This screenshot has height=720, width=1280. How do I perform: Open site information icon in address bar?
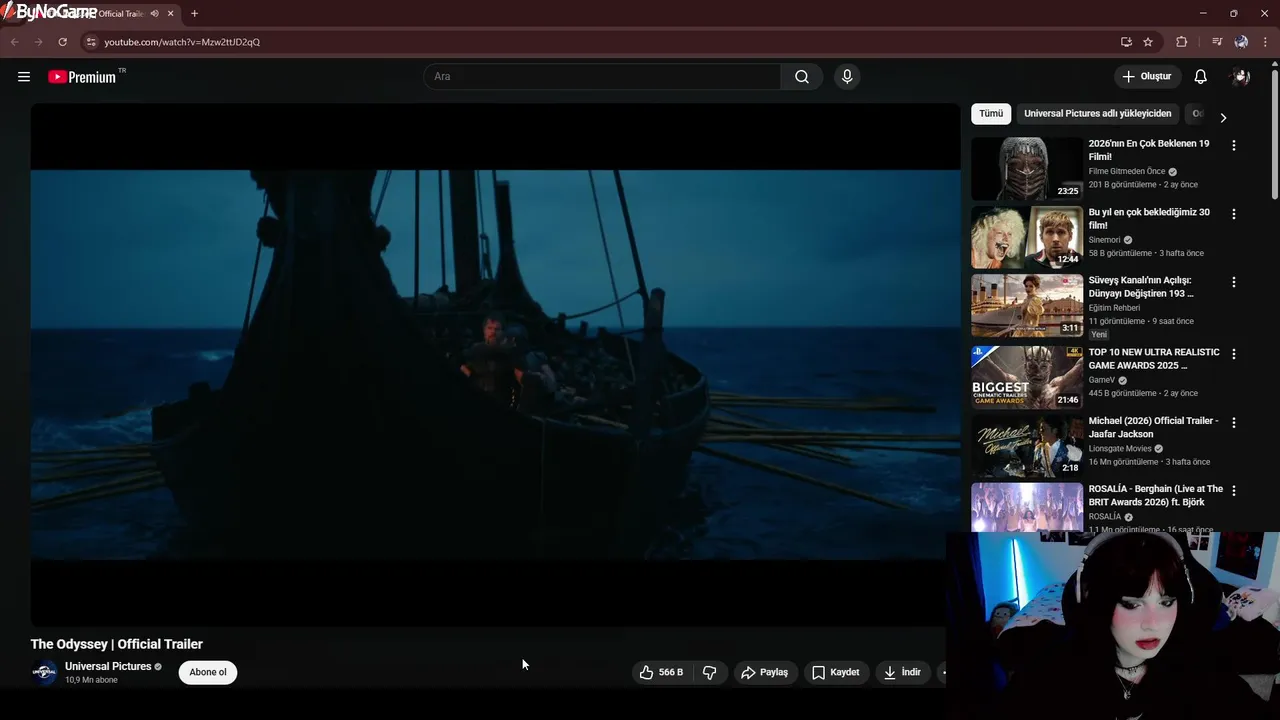tap(91, 42)
